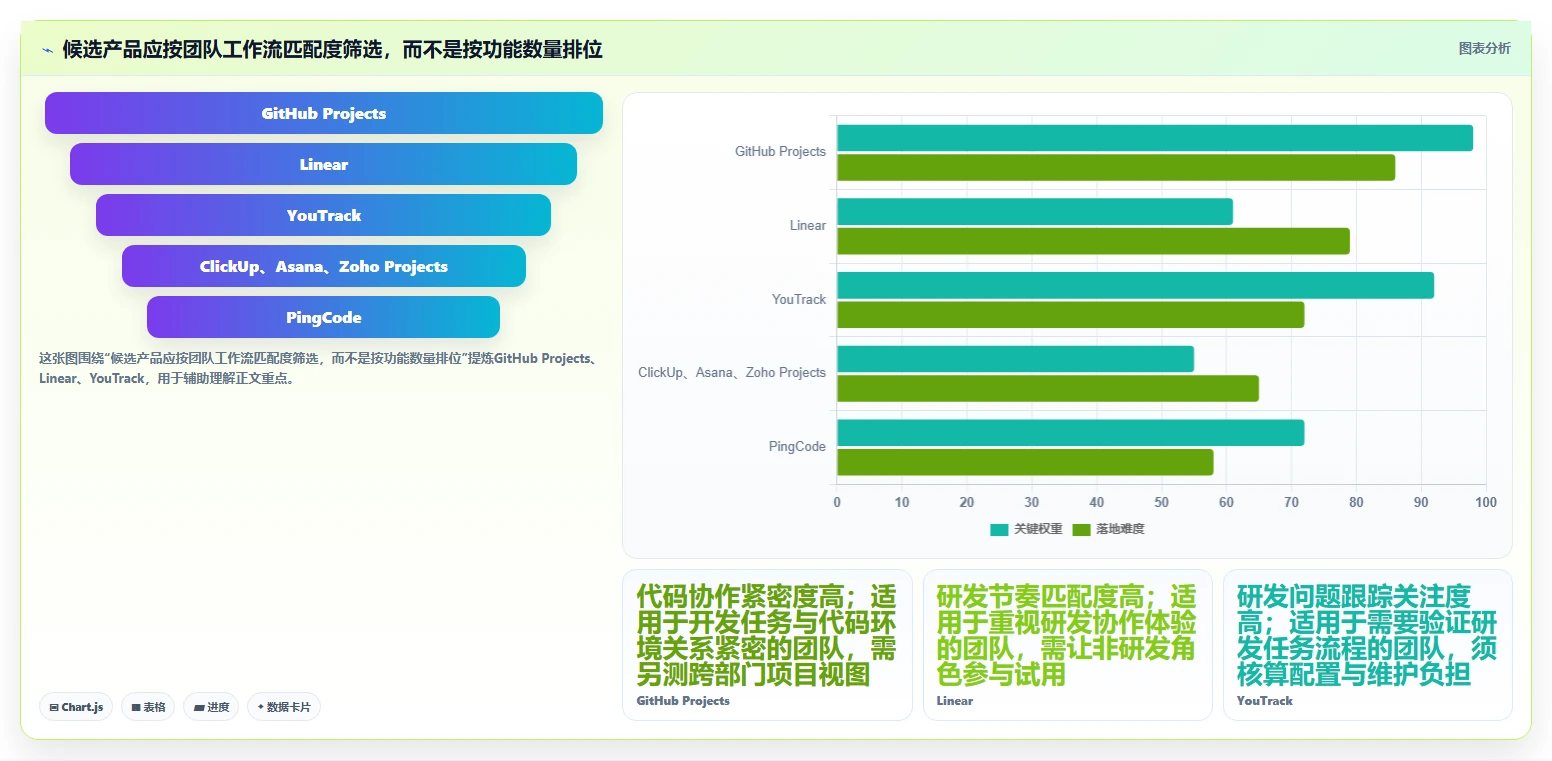Open the 代码协作紧密度高 data card text
Viewport: 1552px width, 761px height.
767,636
